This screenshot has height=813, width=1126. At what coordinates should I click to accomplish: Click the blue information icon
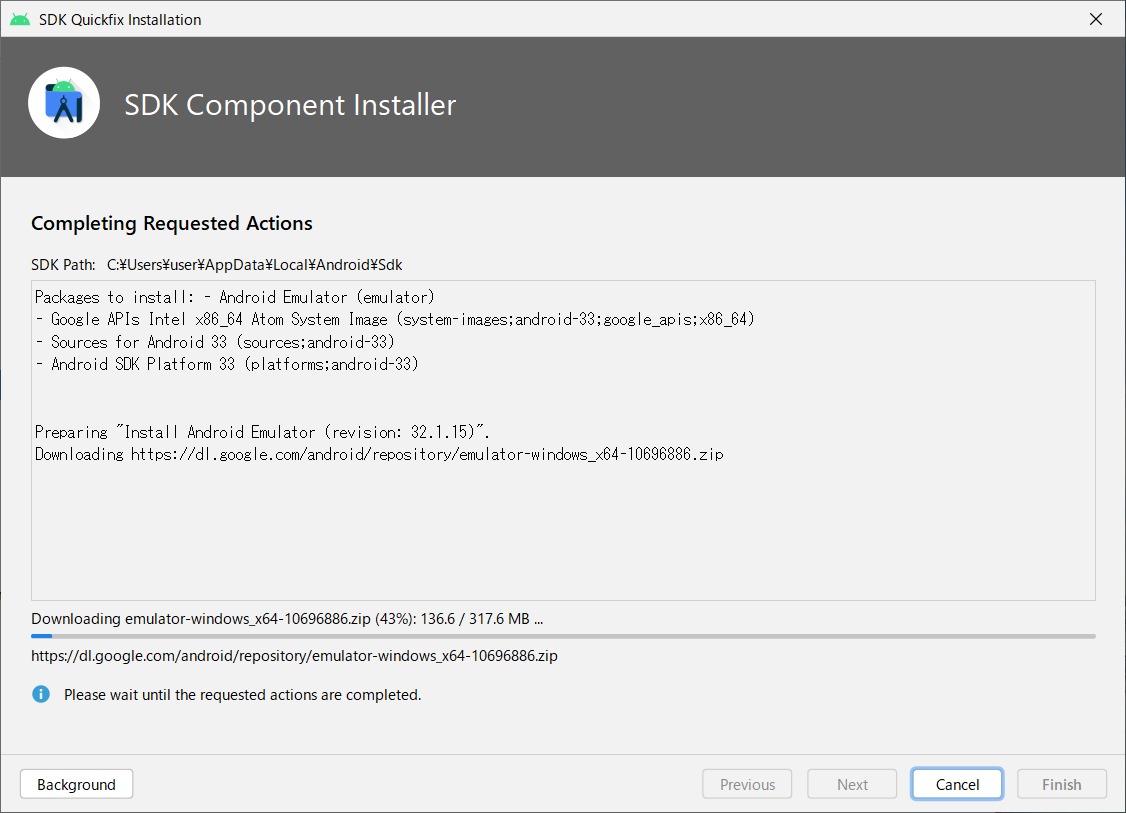[40, 693]
